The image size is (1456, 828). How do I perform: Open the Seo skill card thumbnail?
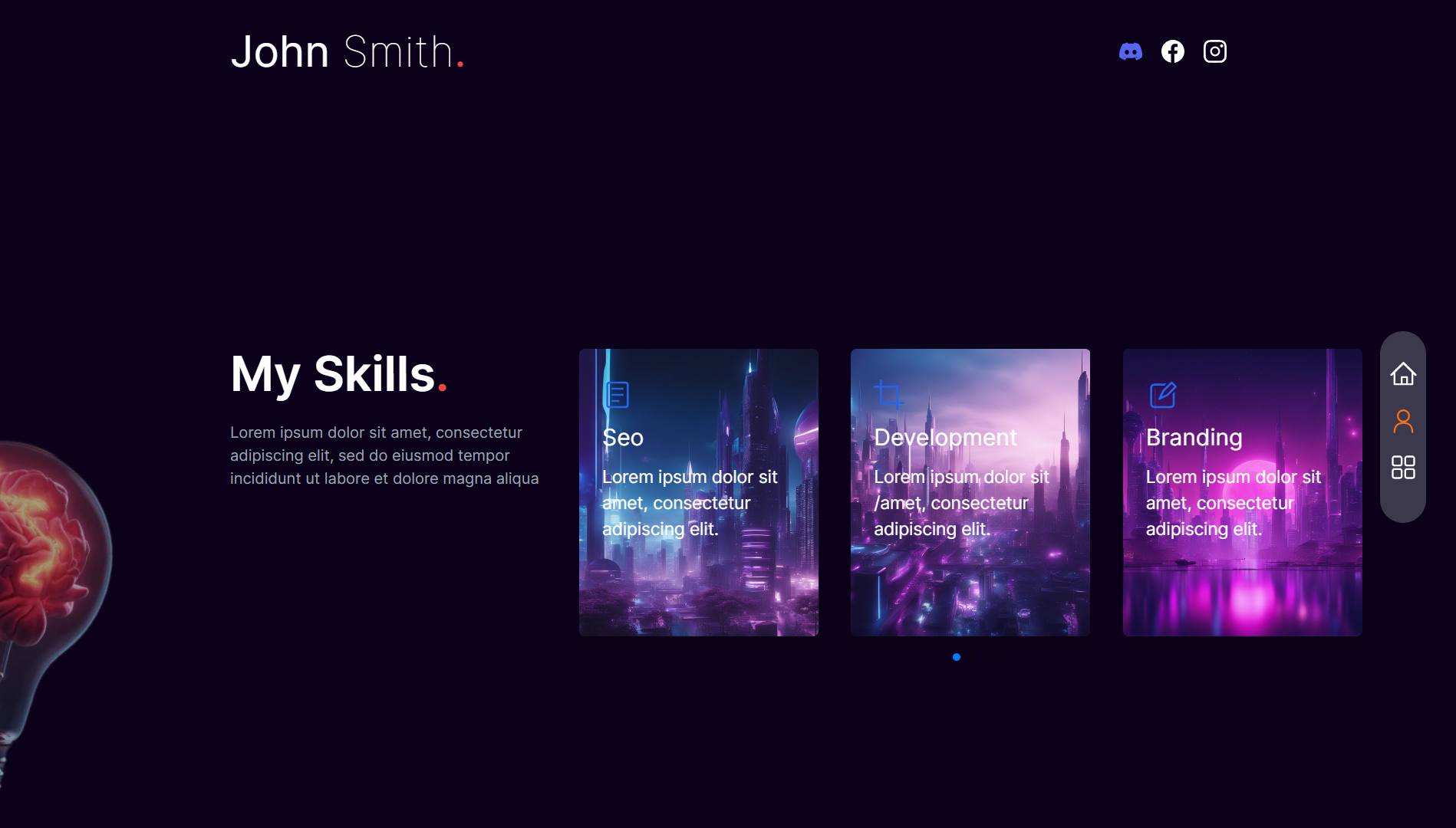tap(698, 491)
